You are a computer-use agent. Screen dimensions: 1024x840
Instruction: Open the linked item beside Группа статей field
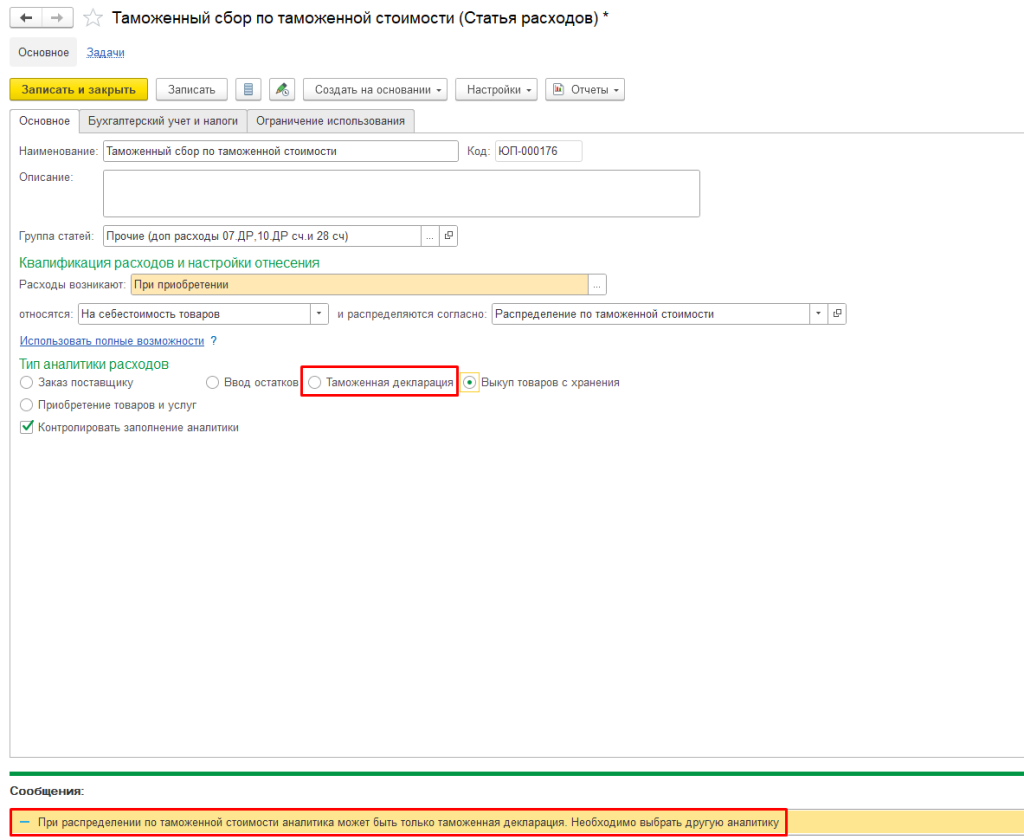(448, 236)
